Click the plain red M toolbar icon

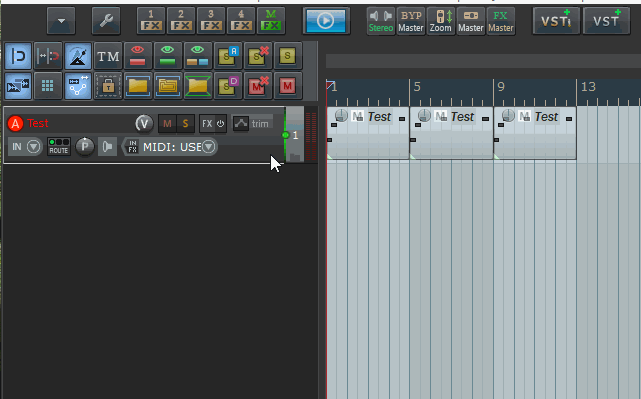[x=288, y=86]
